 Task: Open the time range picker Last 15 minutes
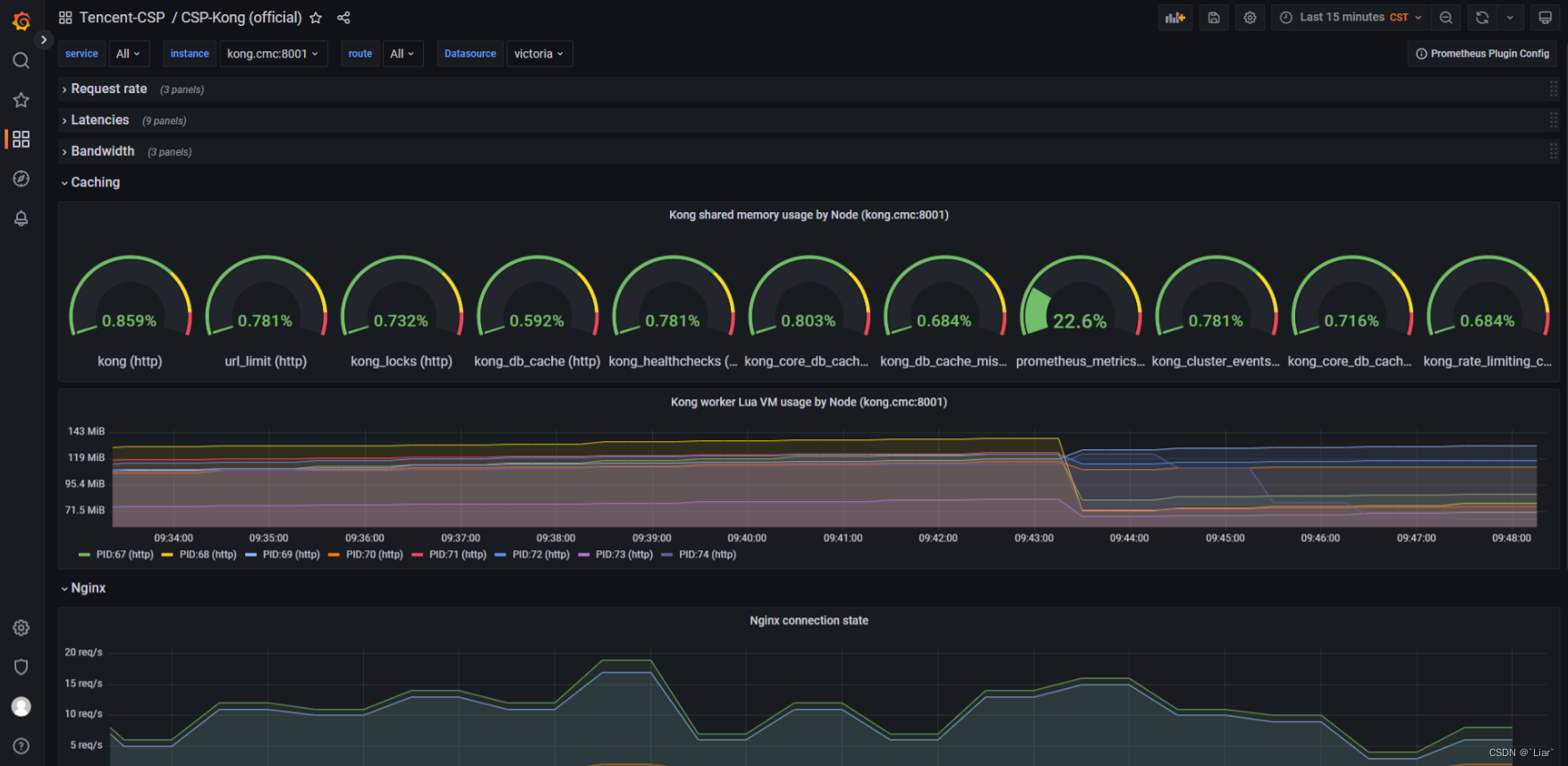coord(1352,17)
